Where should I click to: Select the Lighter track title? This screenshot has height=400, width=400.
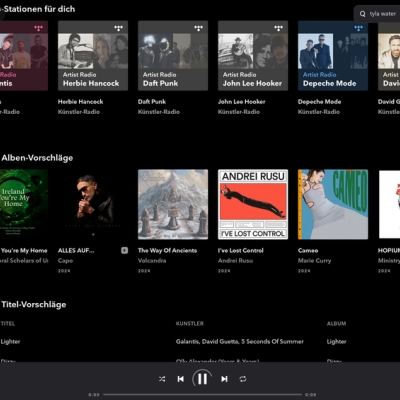(10, 341)
